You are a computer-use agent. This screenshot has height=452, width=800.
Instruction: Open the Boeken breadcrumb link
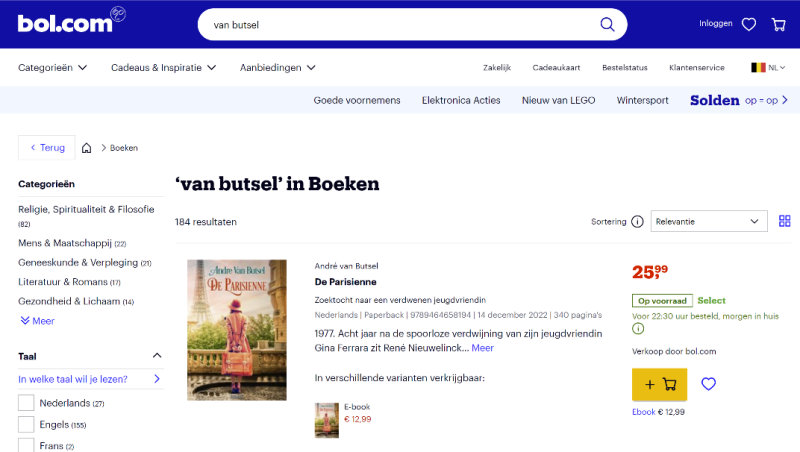(x=123, y=148)
